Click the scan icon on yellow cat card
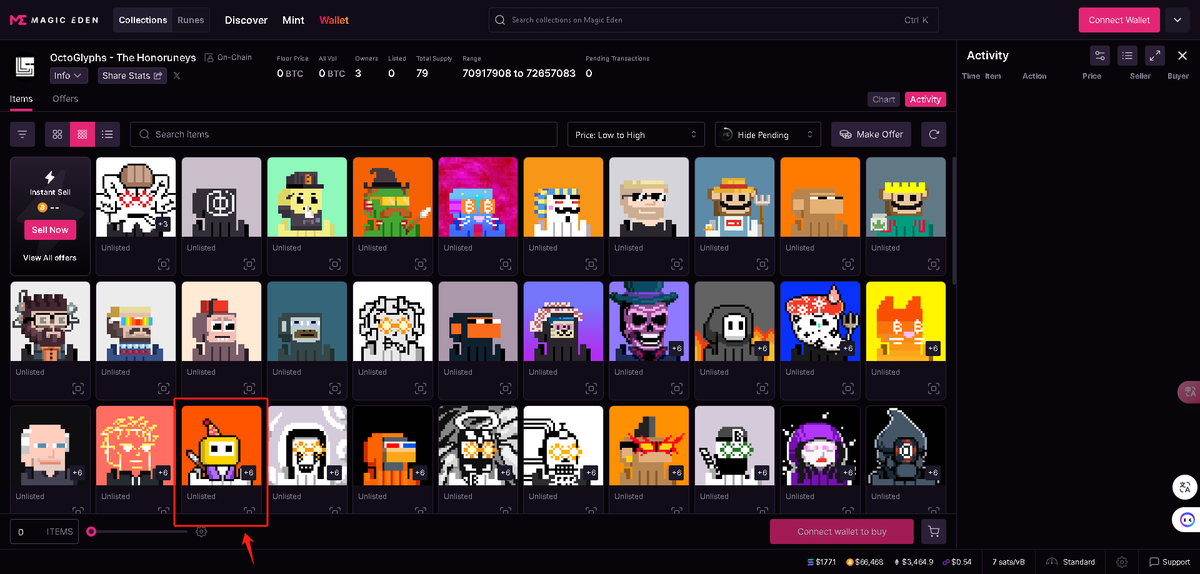Viewport: 1200px width, 574px height. pos(934,387)
